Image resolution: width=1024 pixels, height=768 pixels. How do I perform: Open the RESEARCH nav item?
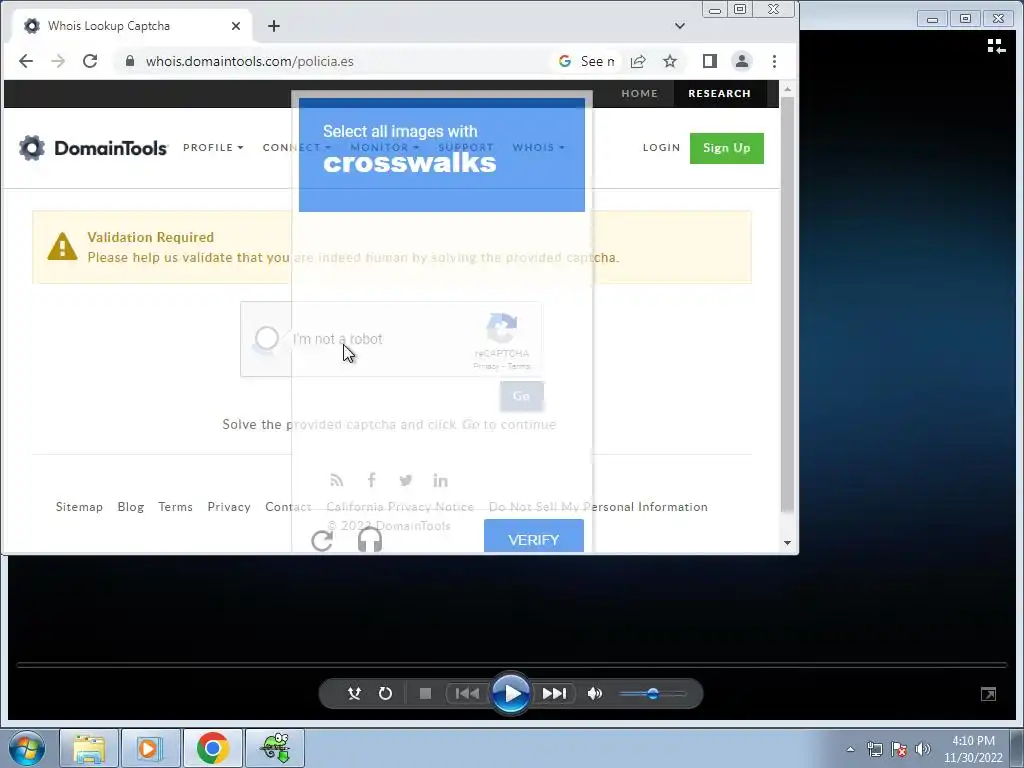point(719,93)
